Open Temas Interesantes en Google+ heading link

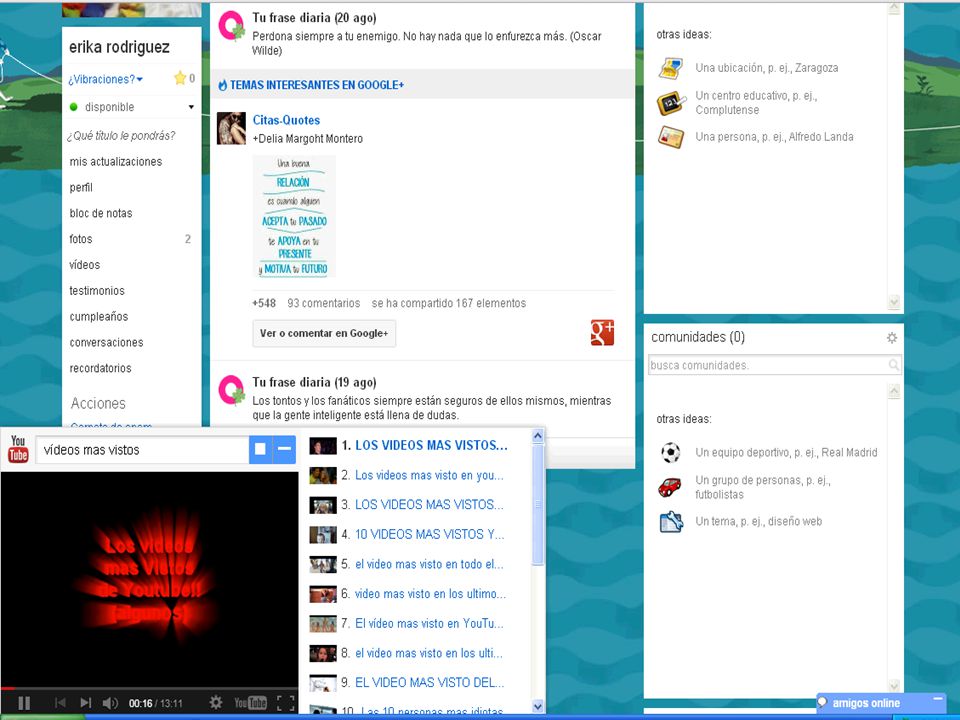(317, 85)
